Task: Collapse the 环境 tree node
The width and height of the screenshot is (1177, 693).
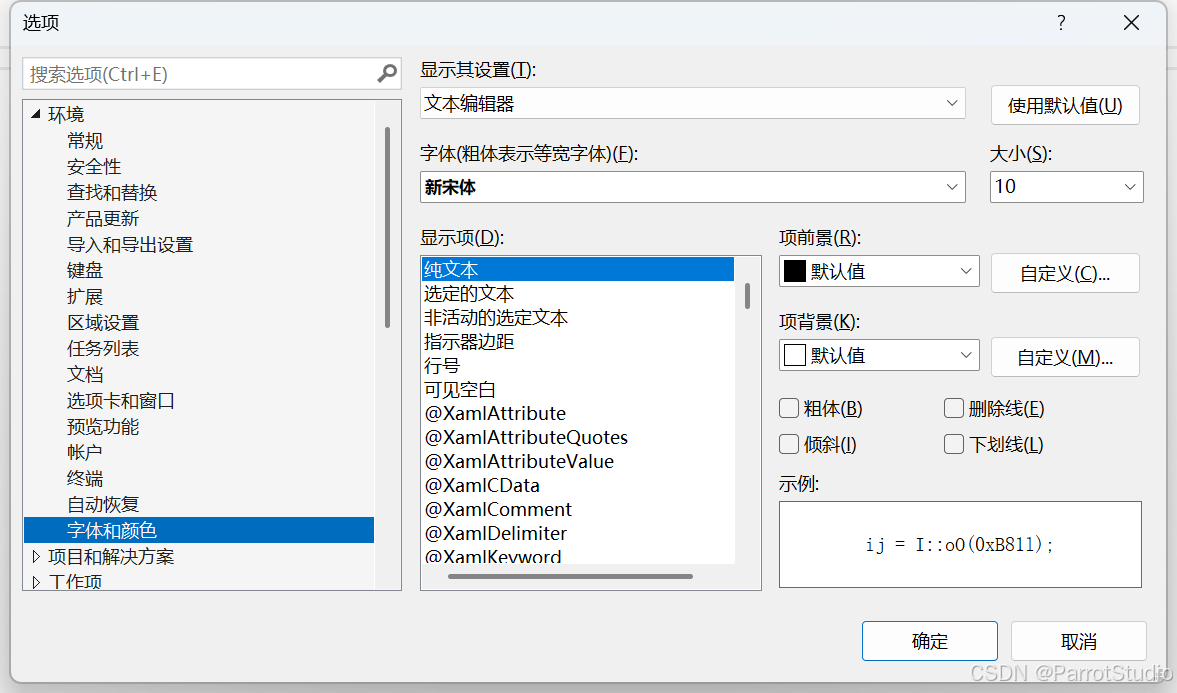Action: point(35,114)
